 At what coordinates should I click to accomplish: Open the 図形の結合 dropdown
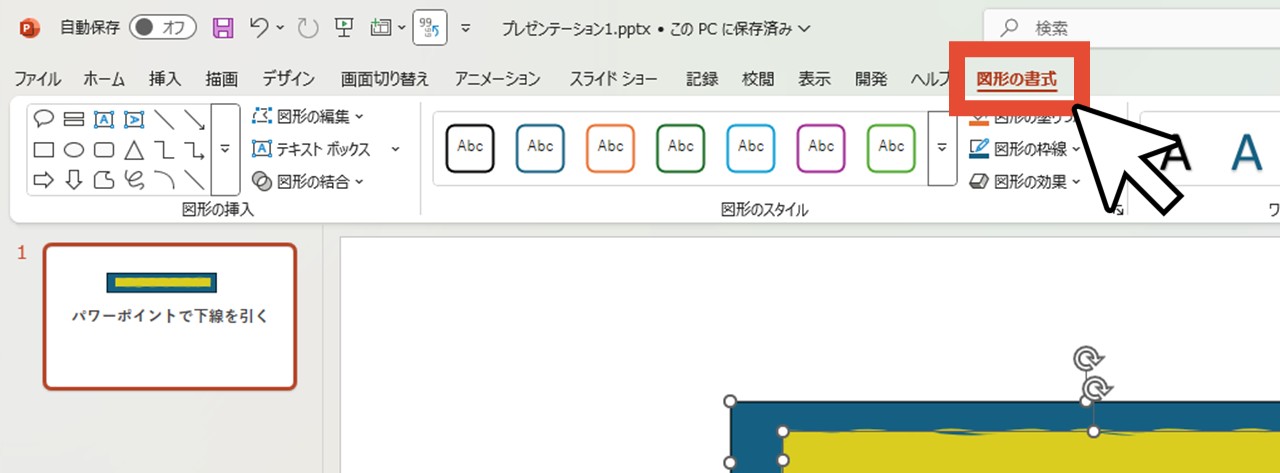308,182
